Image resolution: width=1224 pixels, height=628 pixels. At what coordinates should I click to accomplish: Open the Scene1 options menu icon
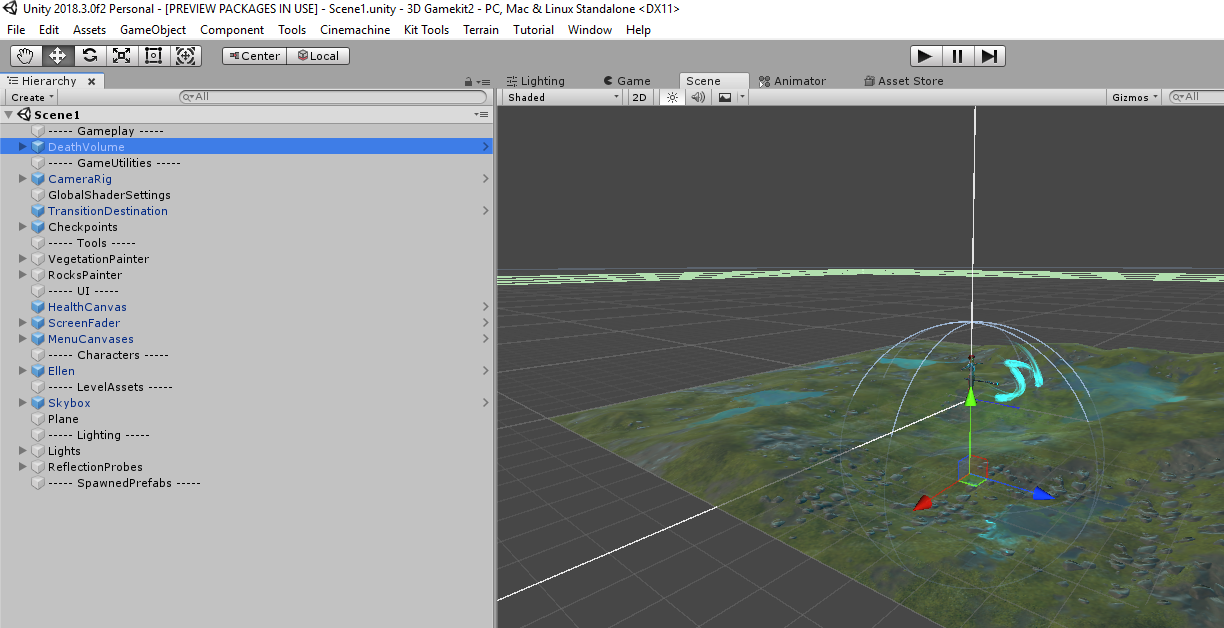click(481, 115)
